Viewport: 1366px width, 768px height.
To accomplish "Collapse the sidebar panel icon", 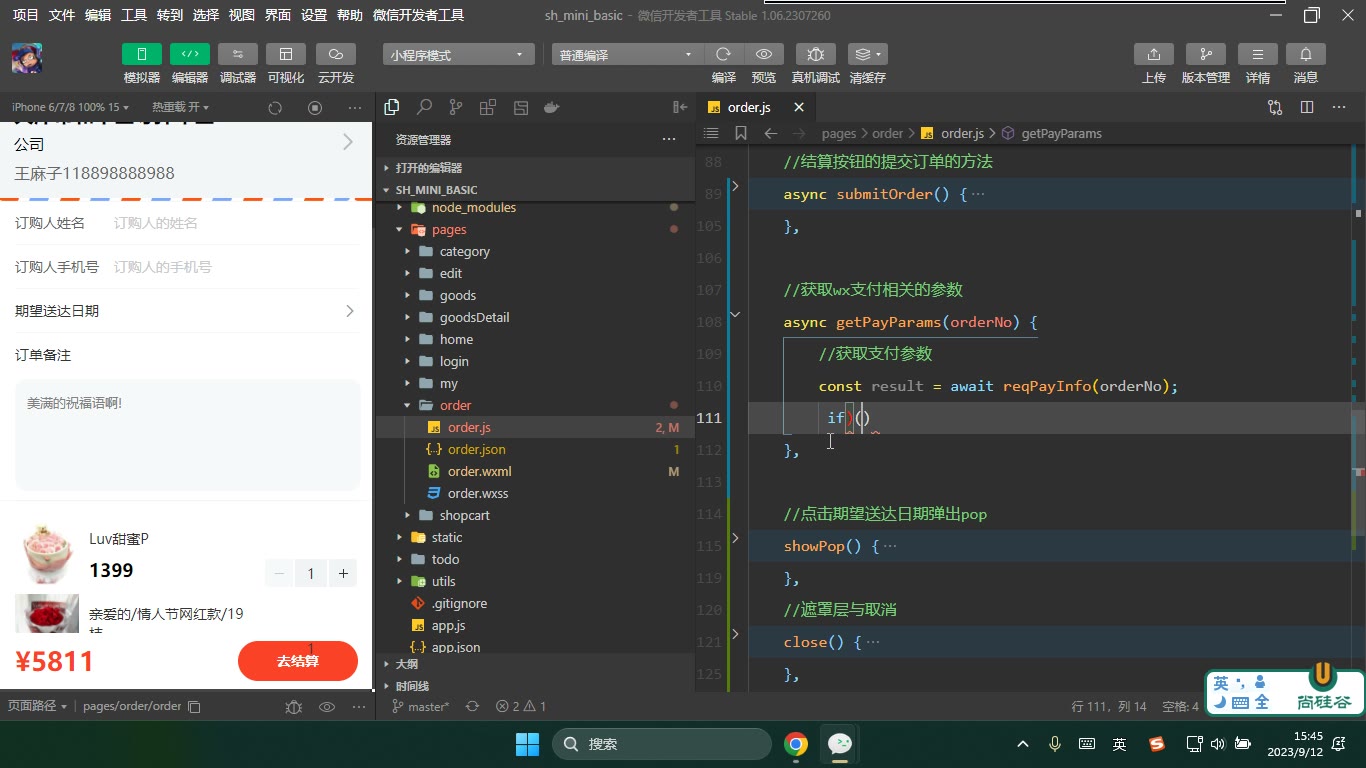I will 680,107.
